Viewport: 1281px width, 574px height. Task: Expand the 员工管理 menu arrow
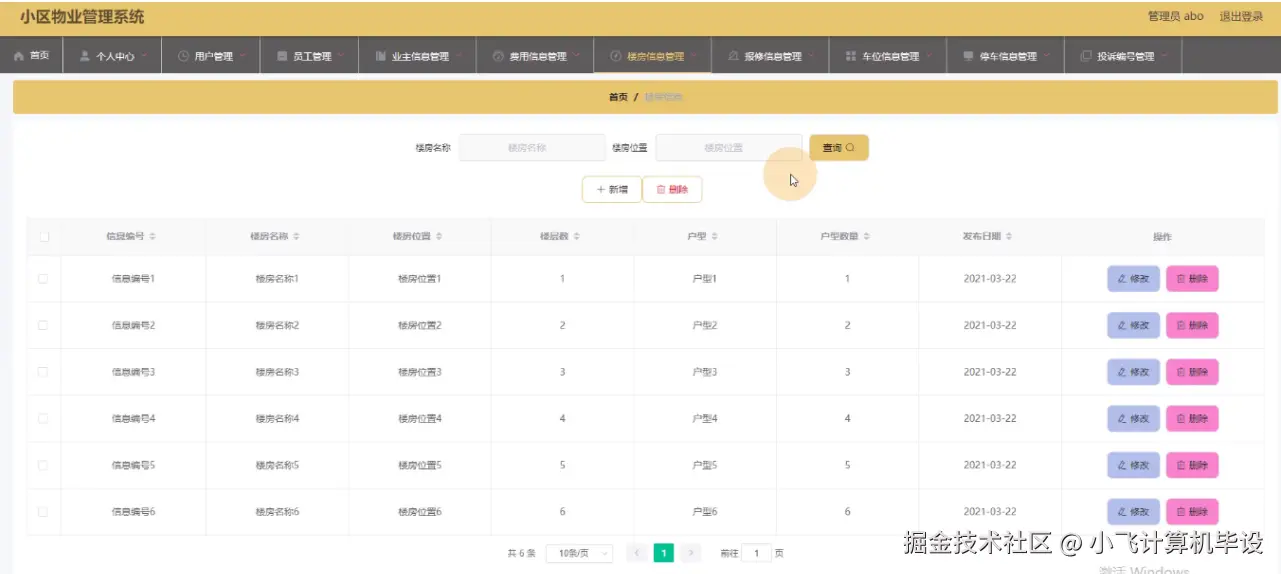pos(342,56)
